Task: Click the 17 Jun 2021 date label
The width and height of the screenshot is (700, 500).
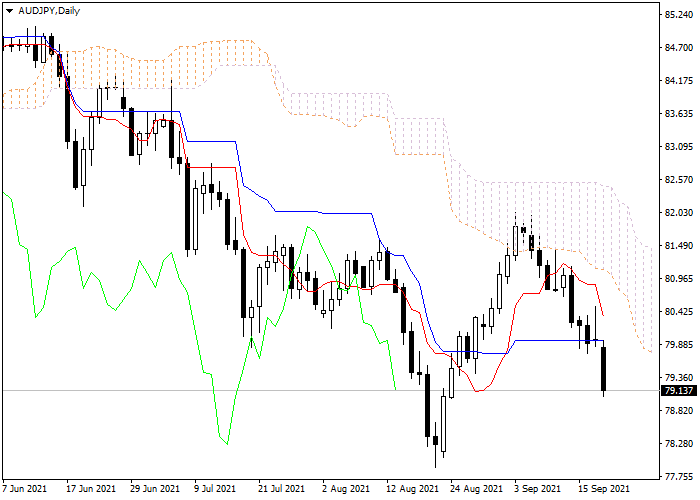Action: [x=91, y=489]
